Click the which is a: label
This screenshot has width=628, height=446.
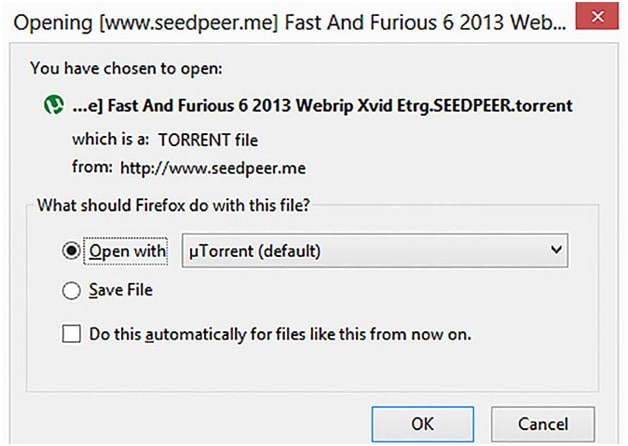(111, 139)
